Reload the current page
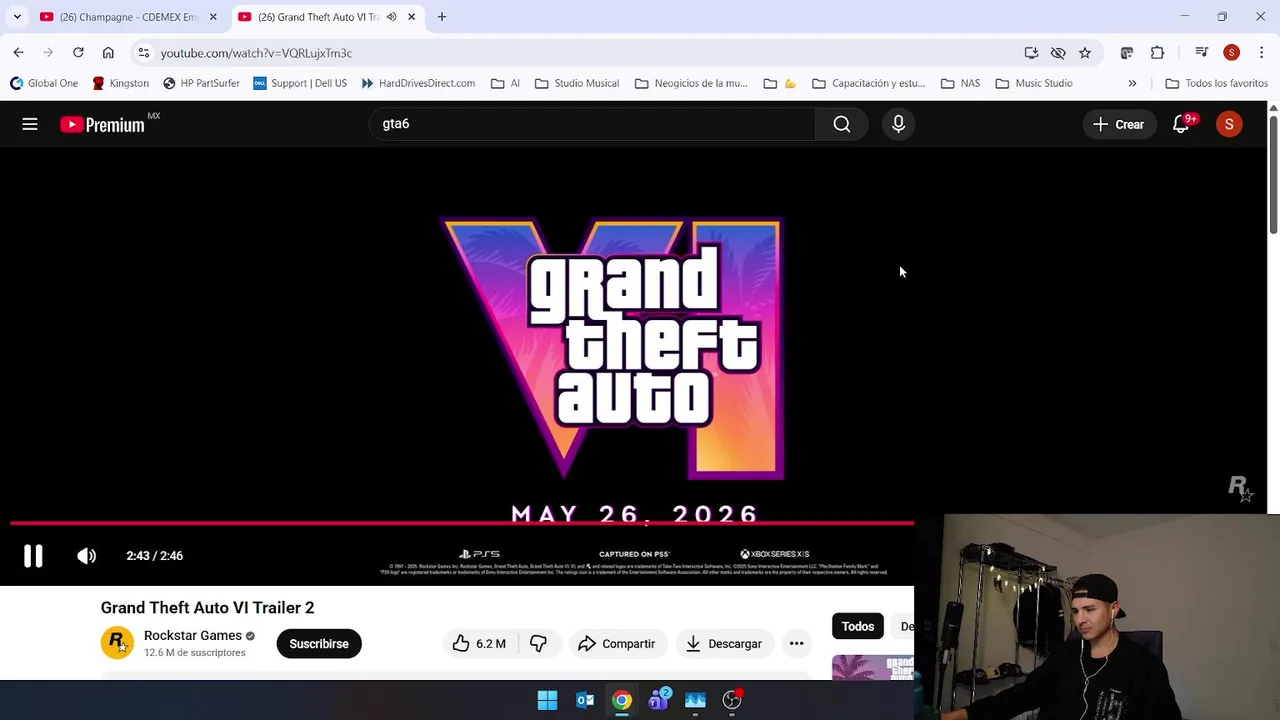 [78, 53]
